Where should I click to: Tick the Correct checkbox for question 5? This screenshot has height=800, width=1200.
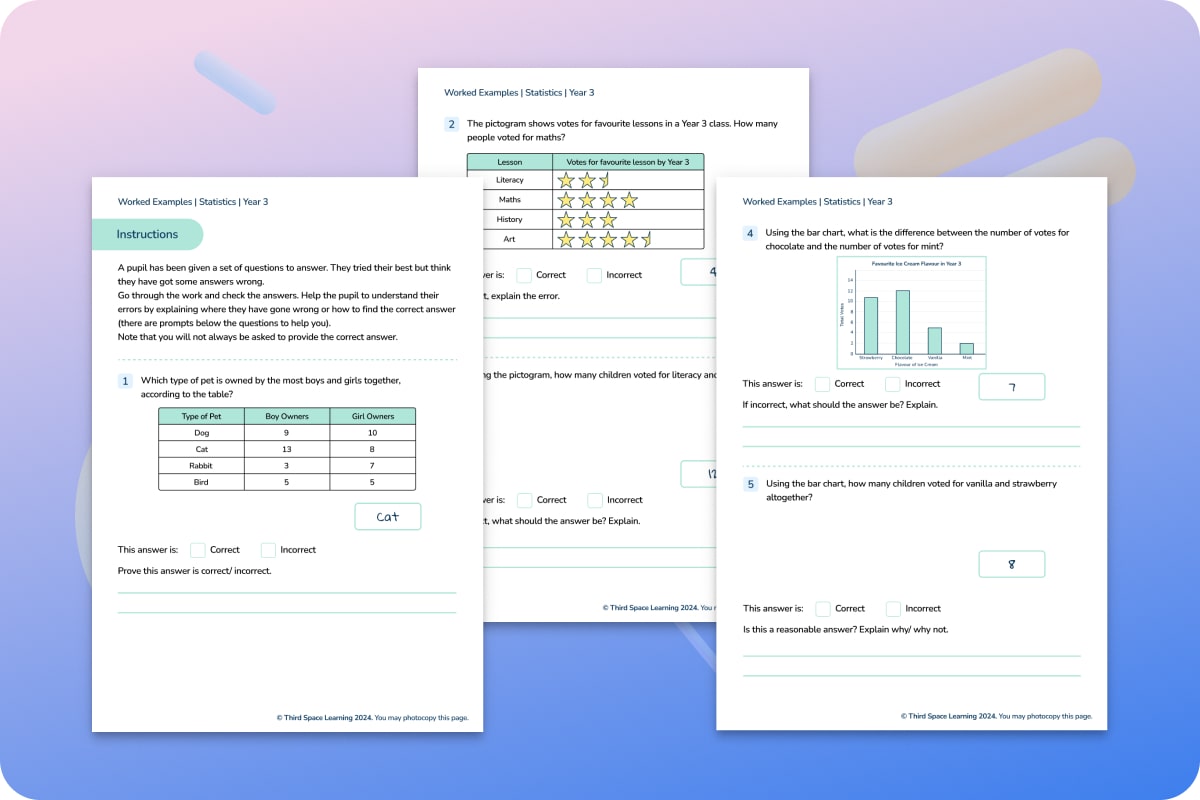coord(822,608)
